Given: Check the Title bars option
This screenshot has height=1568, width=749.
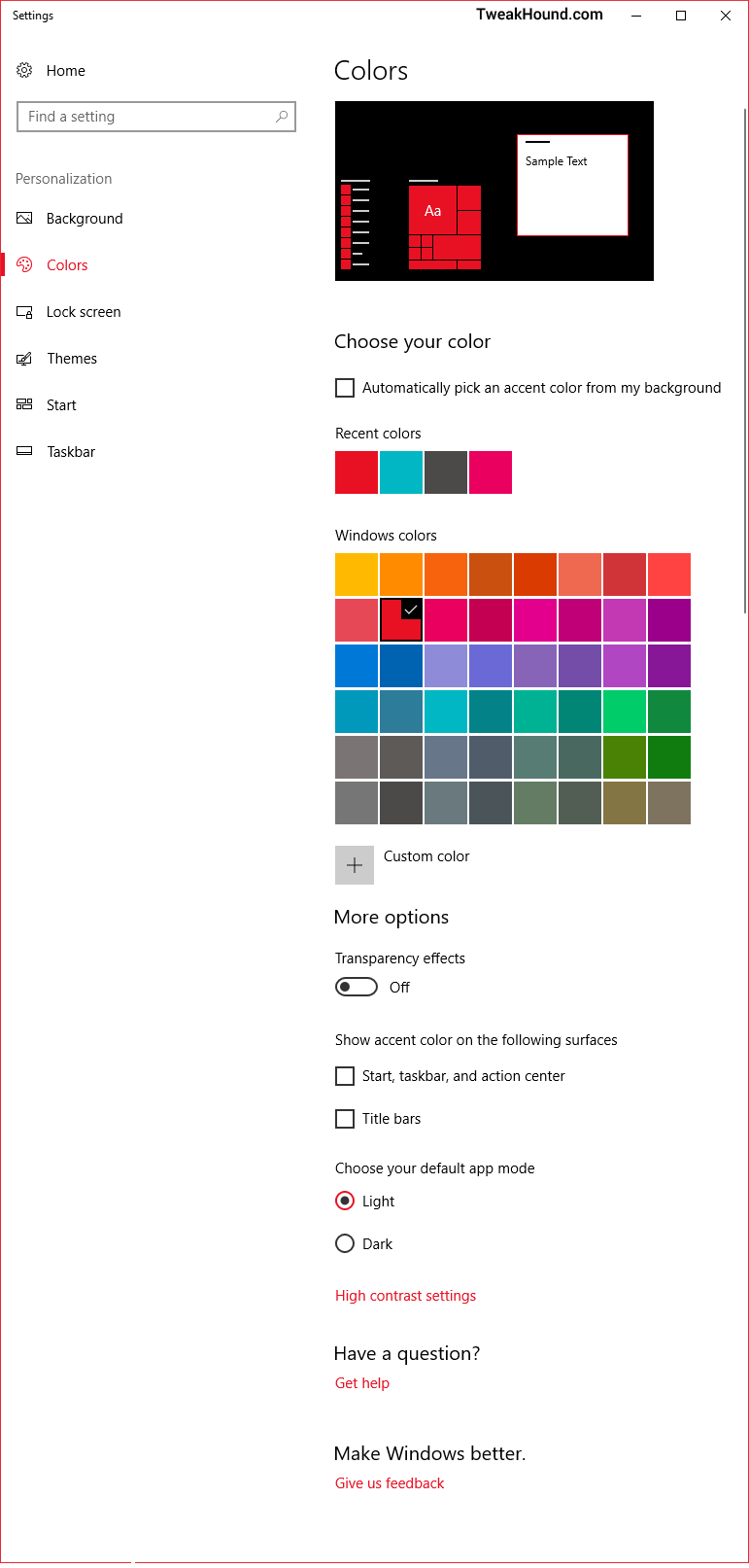Looking at the screenshot, I should pos(345,1119).
